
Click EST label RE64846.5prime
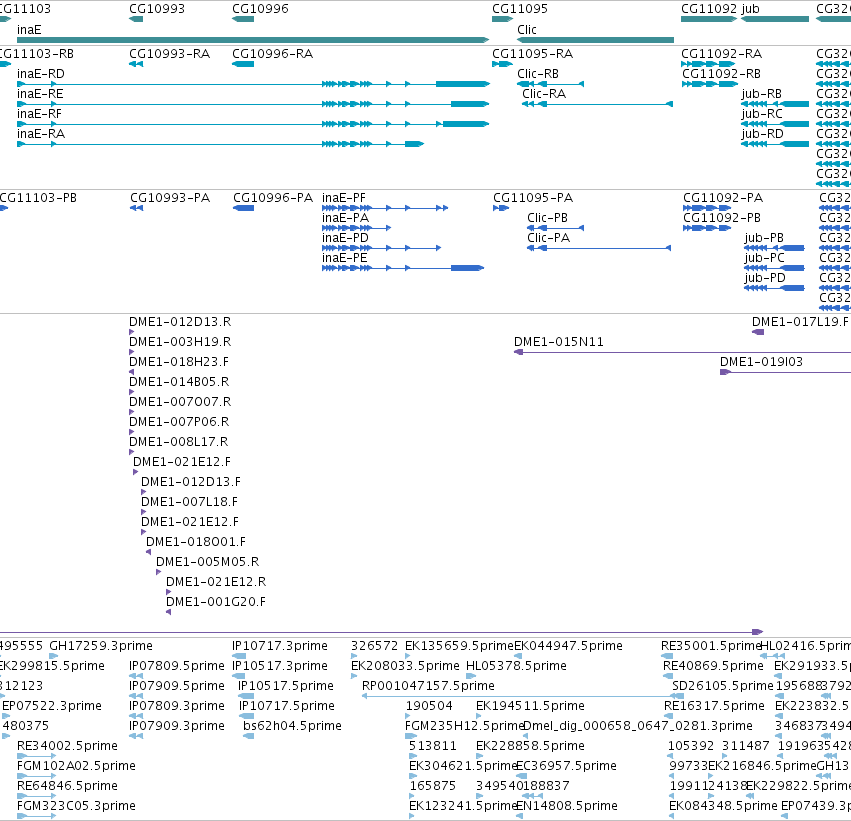click(67, 786)
